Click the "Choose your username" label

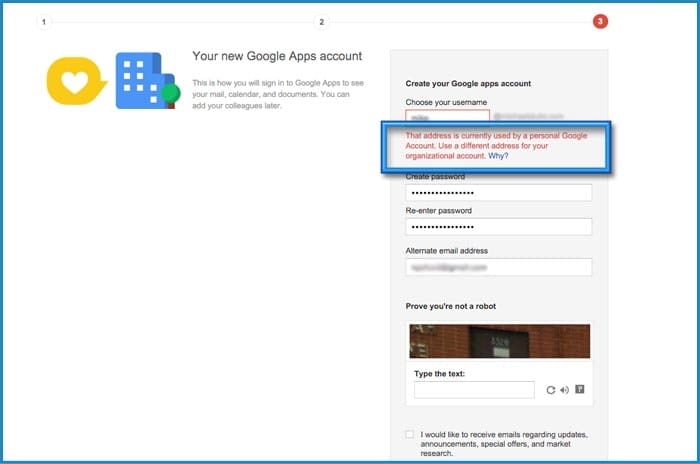pos(446,102)
